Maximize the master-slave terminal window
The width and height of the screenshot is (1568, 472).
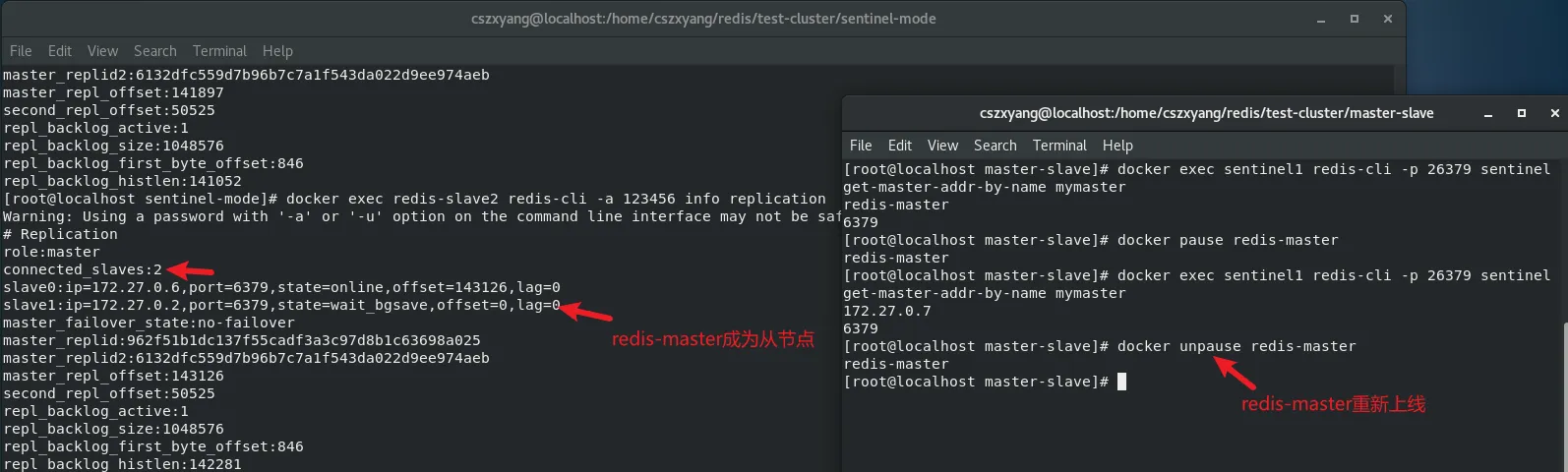click(1522, 113)
